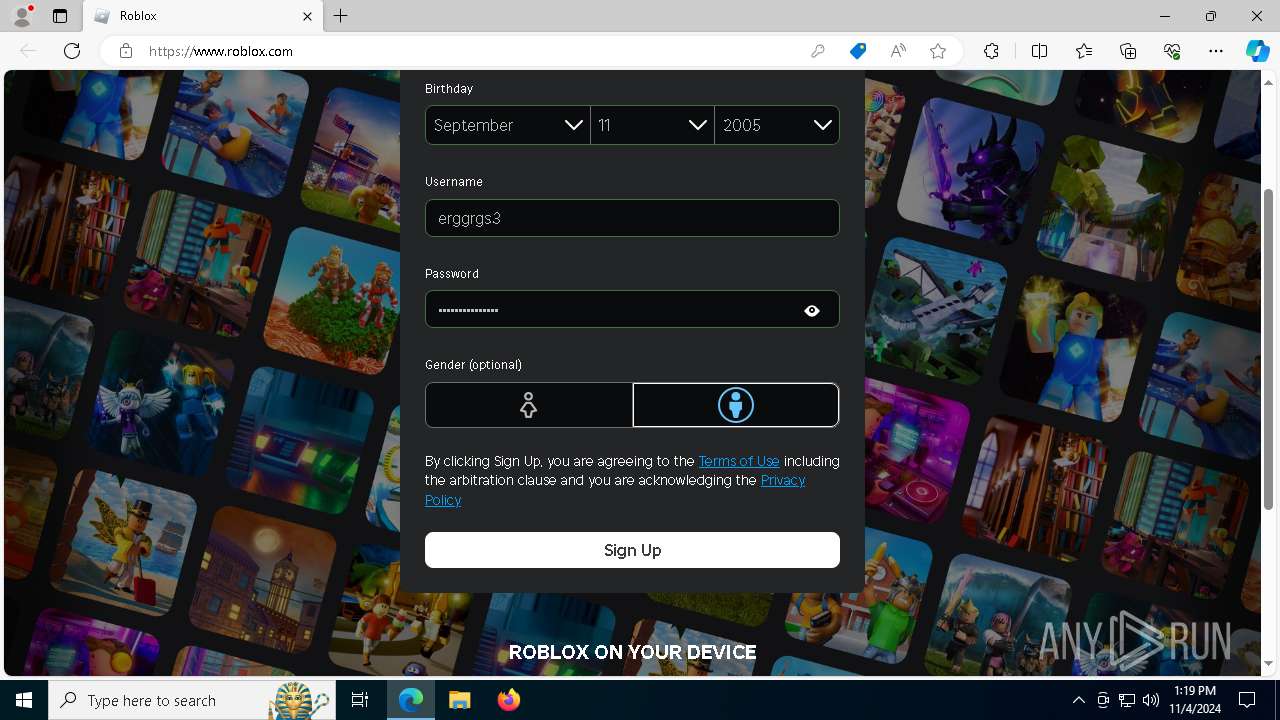1280x720 pixels.
Task: Click the taskbar search box
Action: coord(192,700)
